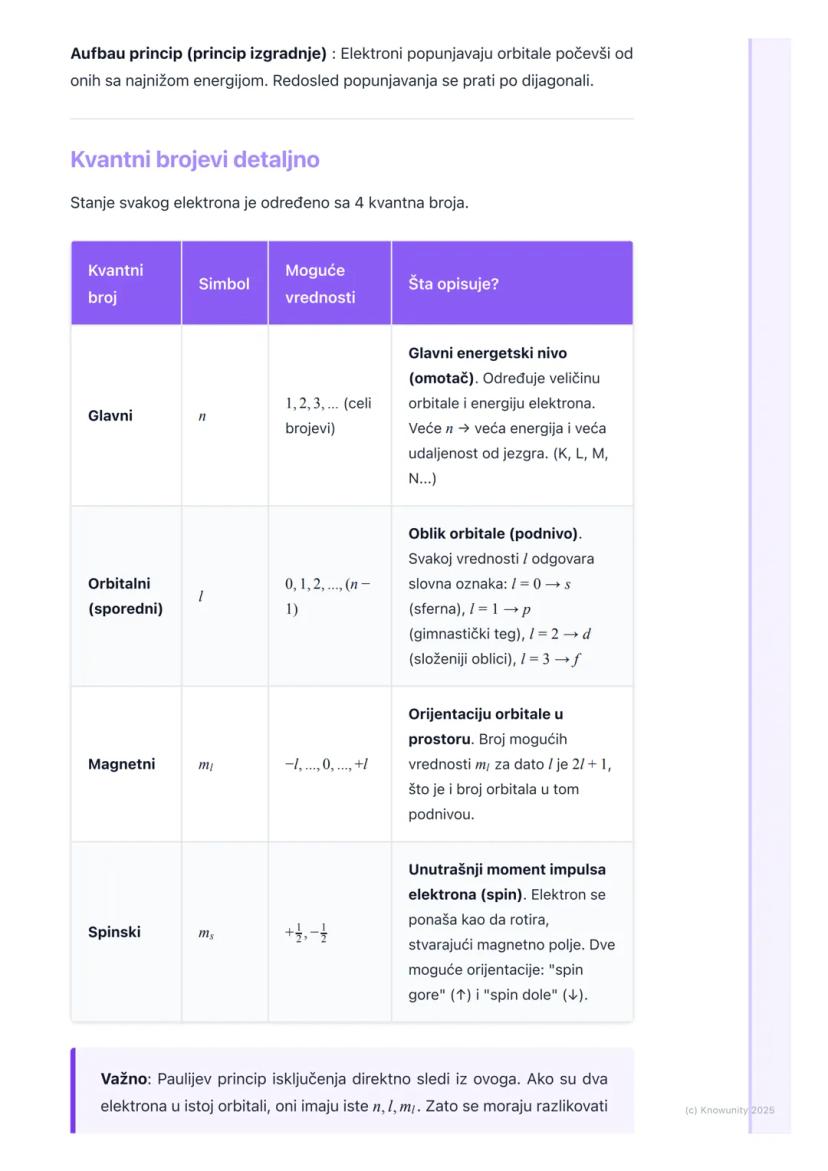Click the spin values +½, −½ cell
828x1171 pixels.
click(x=307, y=933)
